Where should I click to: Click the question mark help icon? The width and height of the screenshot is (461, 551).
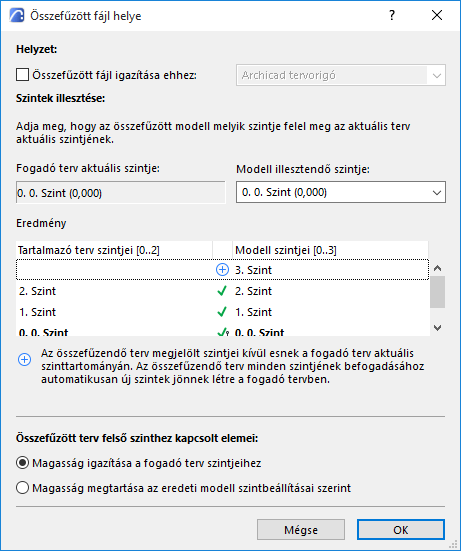[392, 15]
